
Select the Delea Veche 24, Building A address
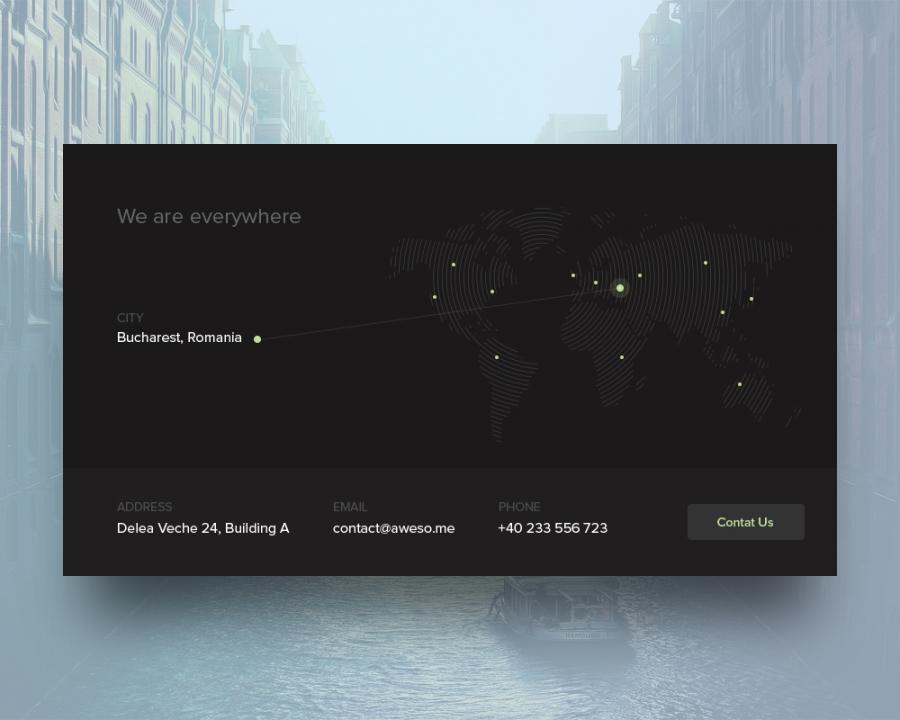tap(203, 528)
